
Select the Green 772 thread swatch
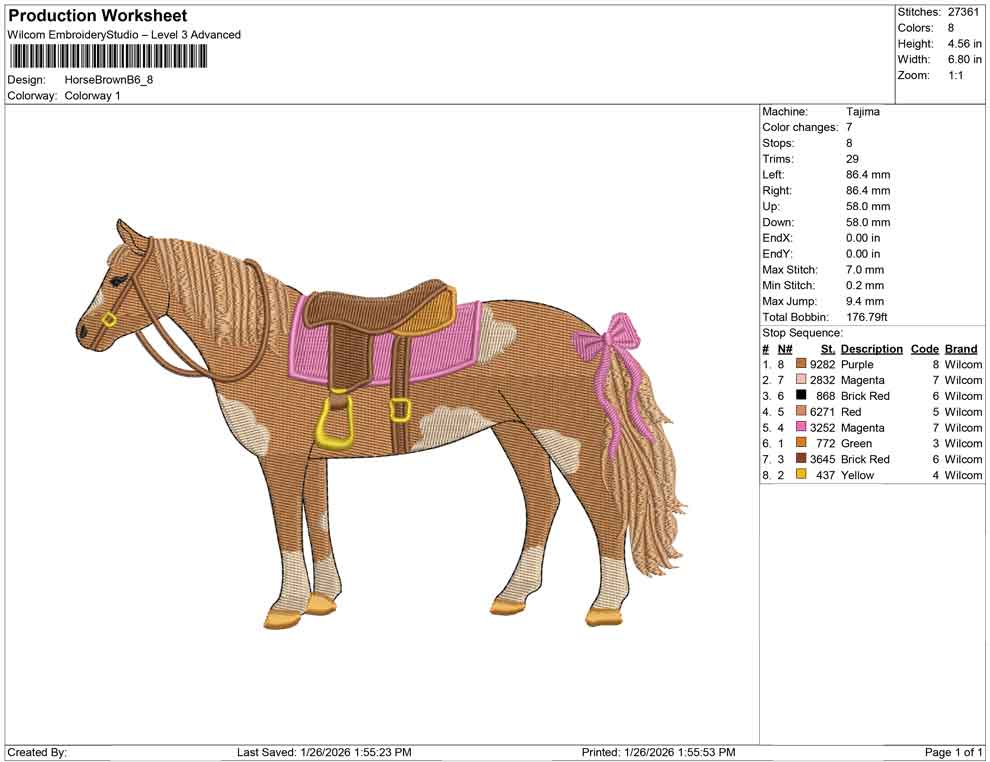(x=799, y=443)
